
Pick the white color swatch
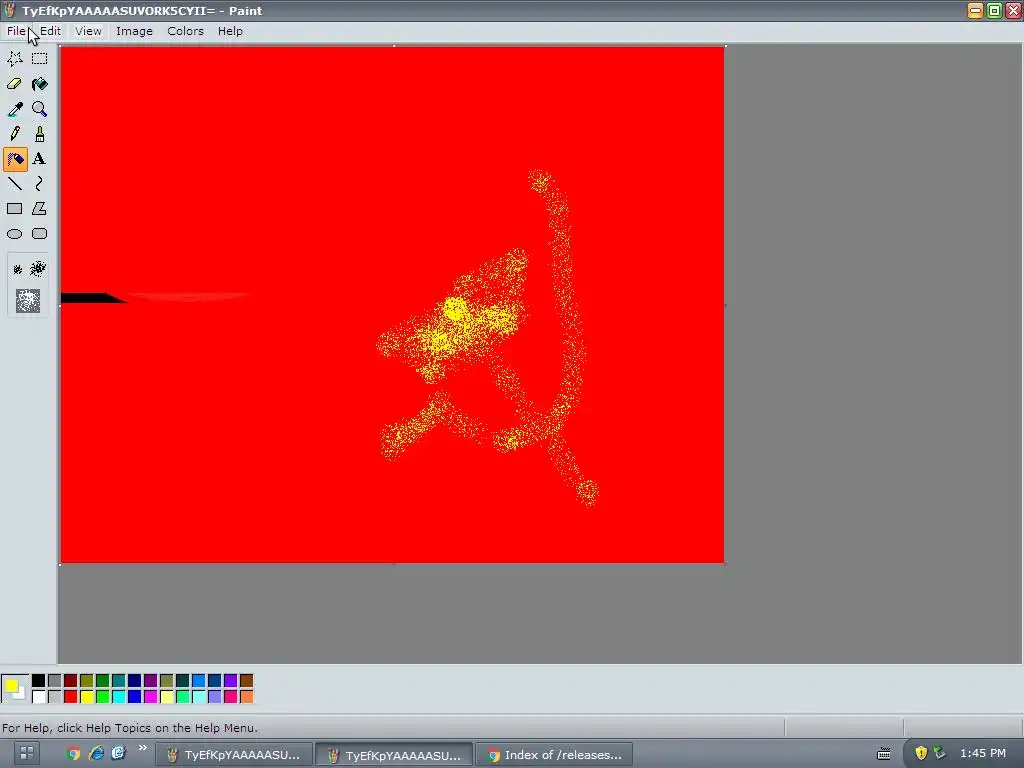click(x=39, y=697)
